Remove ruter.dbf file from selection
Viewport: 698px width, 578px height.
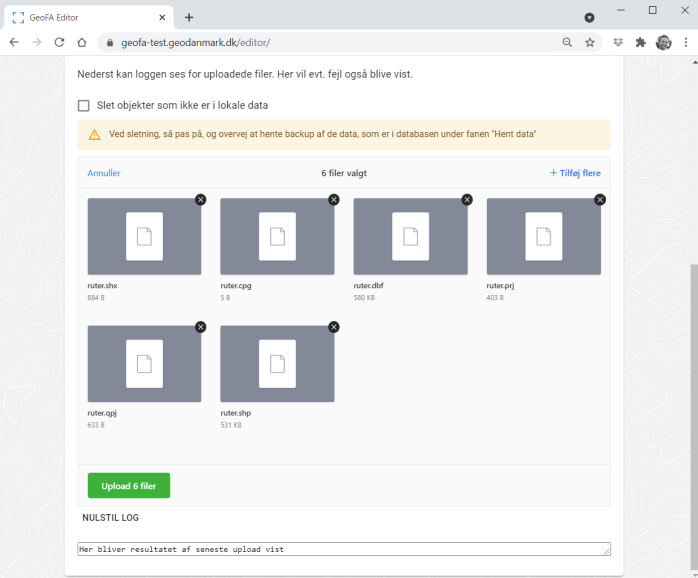(x=467, y=199)
